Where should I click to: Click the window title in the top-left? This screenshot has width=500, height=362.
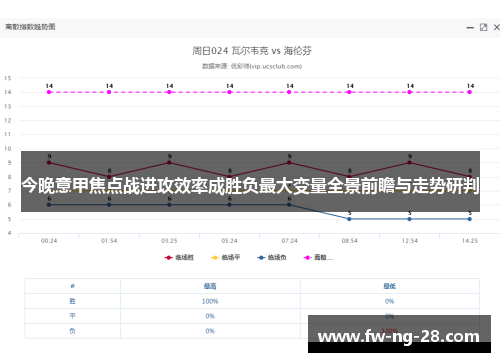(x=30, y=27)
